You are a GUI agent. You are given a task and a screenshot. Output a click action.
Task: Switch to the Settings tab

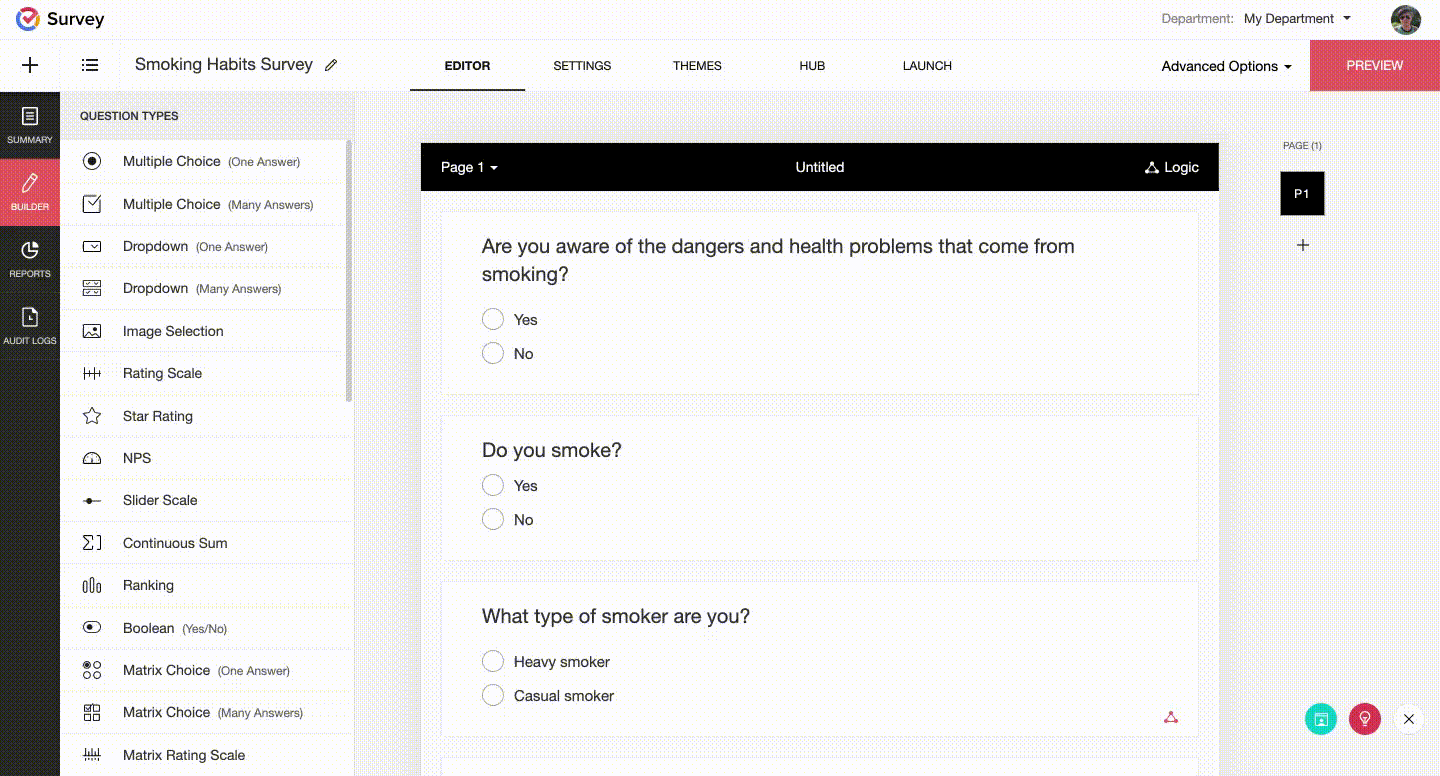[582, 66]
